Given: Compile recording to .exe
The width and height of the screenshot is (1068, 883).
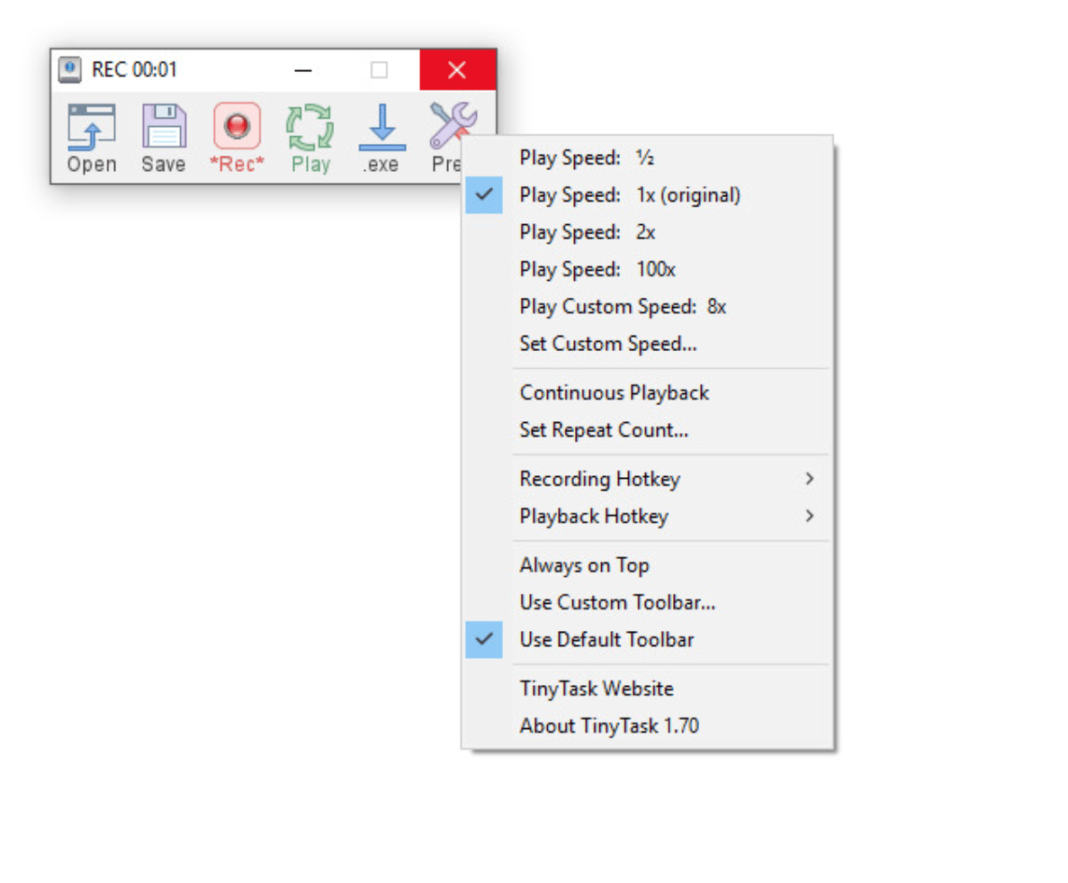Looking at the screenshot, I should 381,135.
